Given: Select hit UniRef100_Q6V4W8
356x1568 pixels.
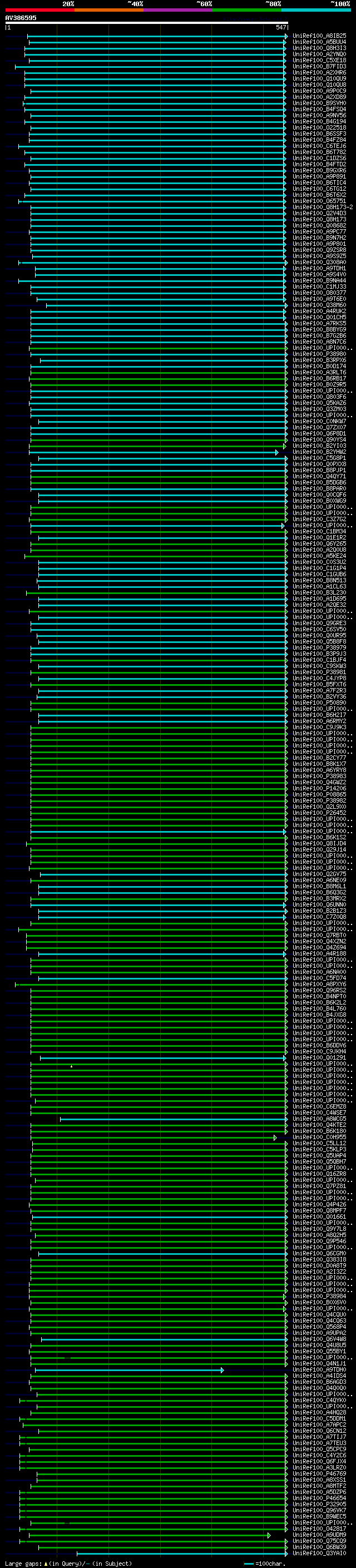Looking at the screenshot, I should click(319, 1339).
